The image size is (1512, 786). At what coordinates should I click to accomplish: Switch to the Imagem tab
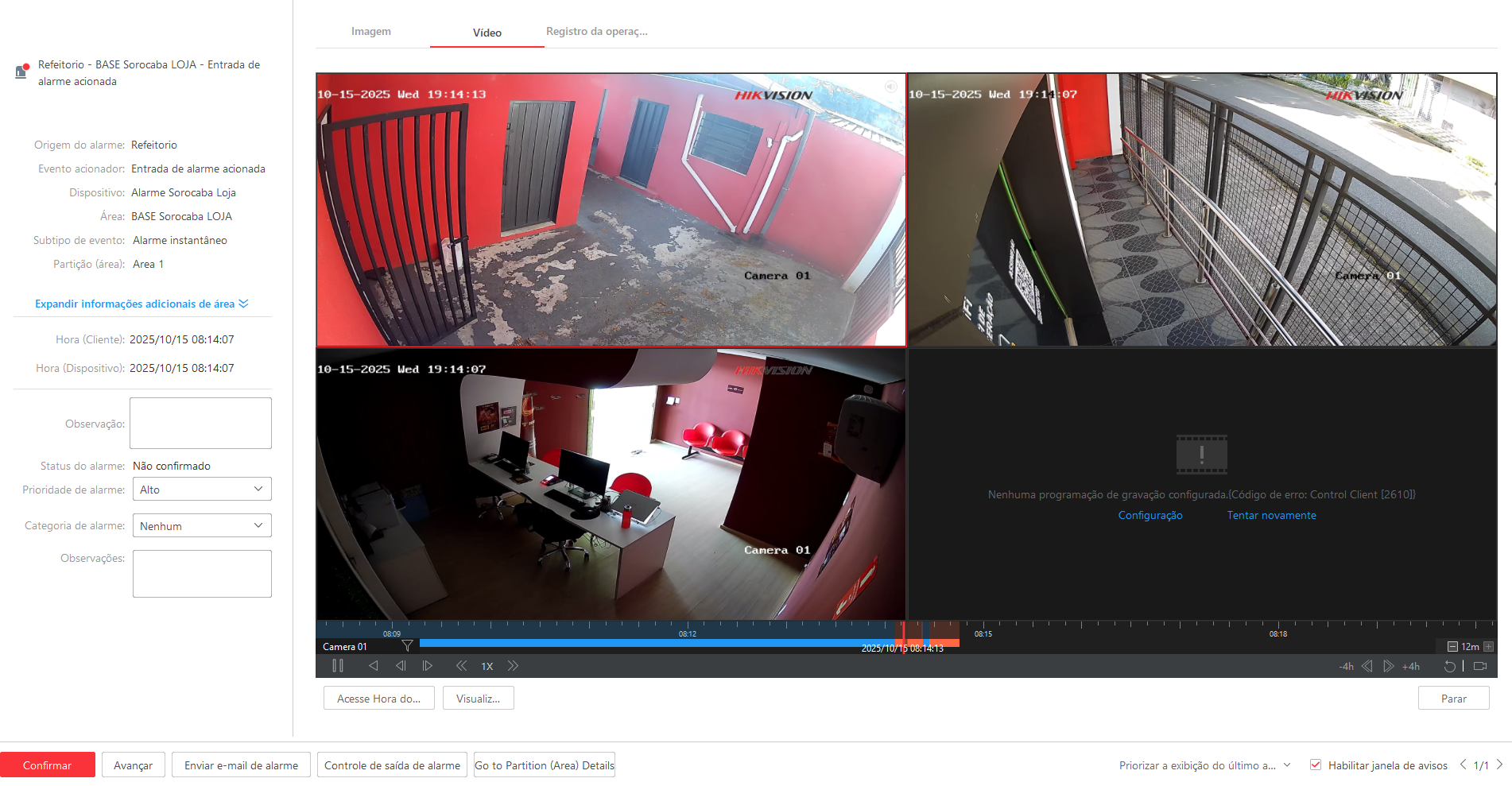pyautogui.click(x=371, y=32)
